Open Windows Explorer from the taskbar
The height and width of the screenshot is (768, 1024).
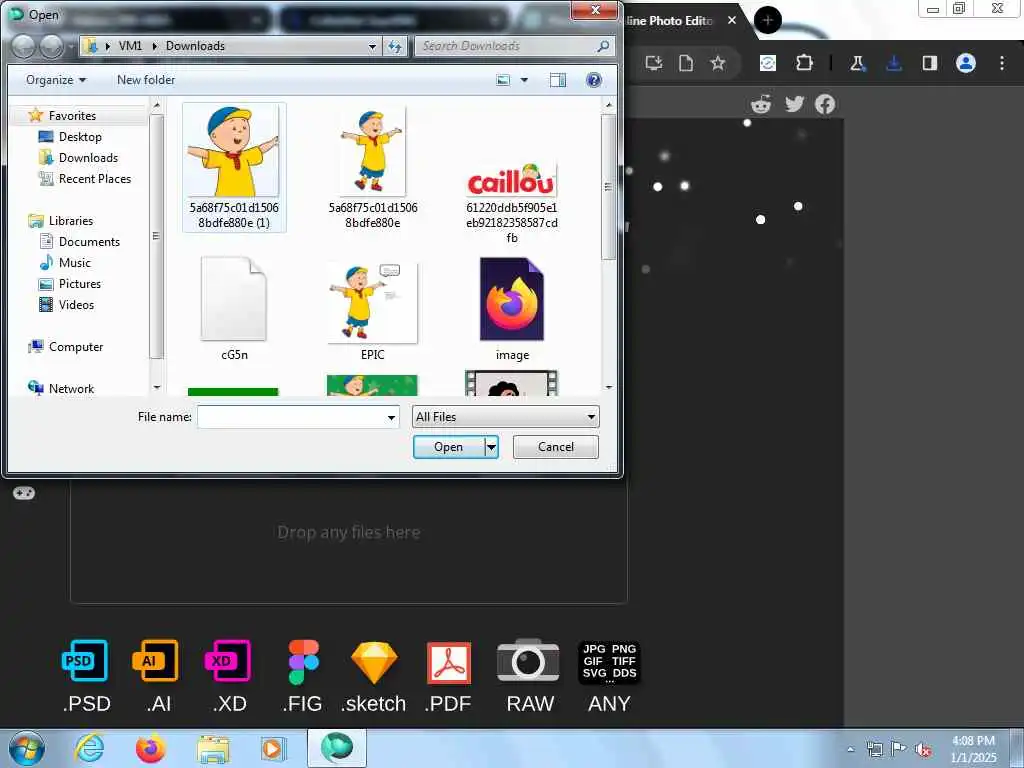tap(213, 749)
